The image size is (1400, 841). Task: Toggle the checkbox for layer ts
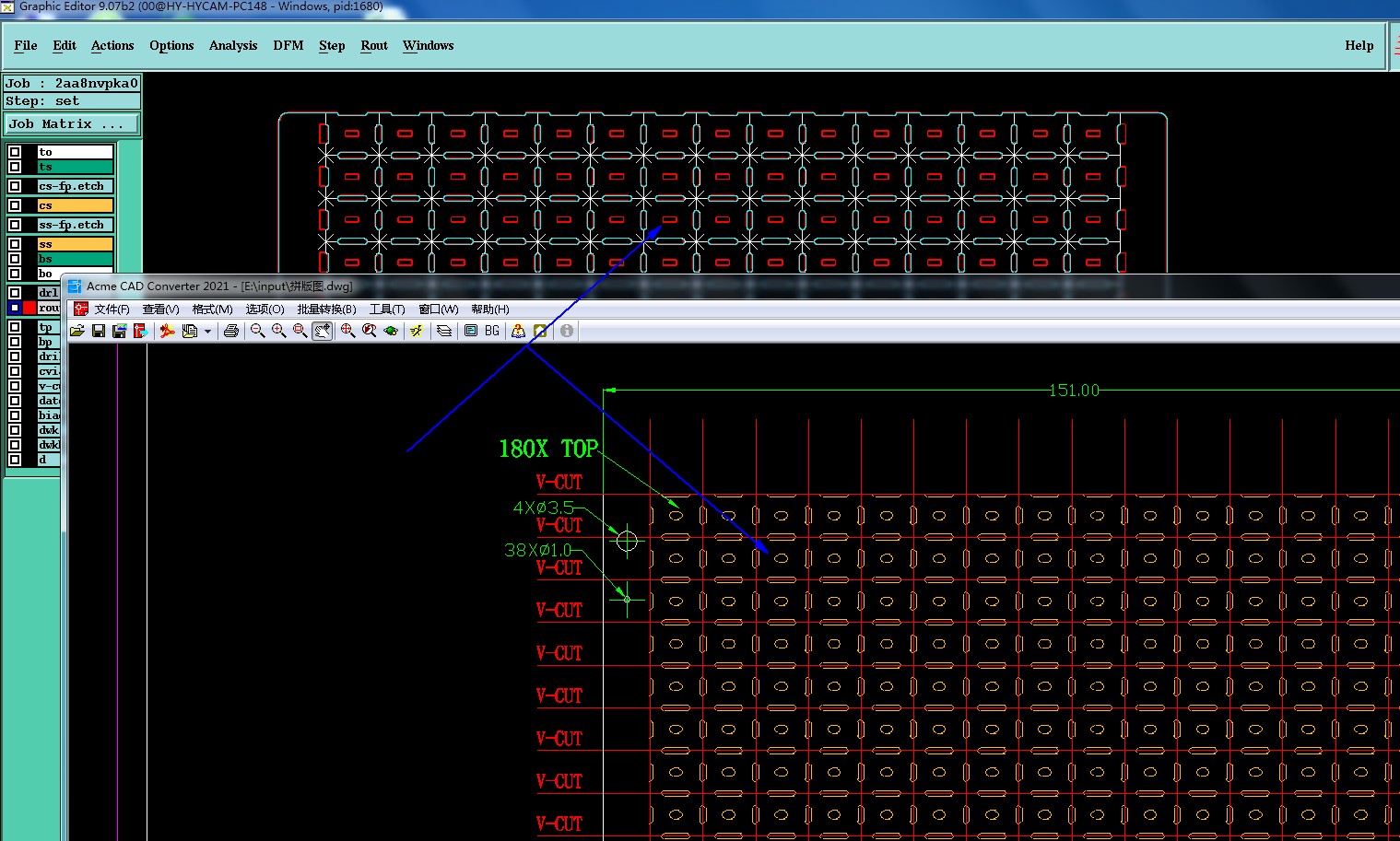pos(15,167)
